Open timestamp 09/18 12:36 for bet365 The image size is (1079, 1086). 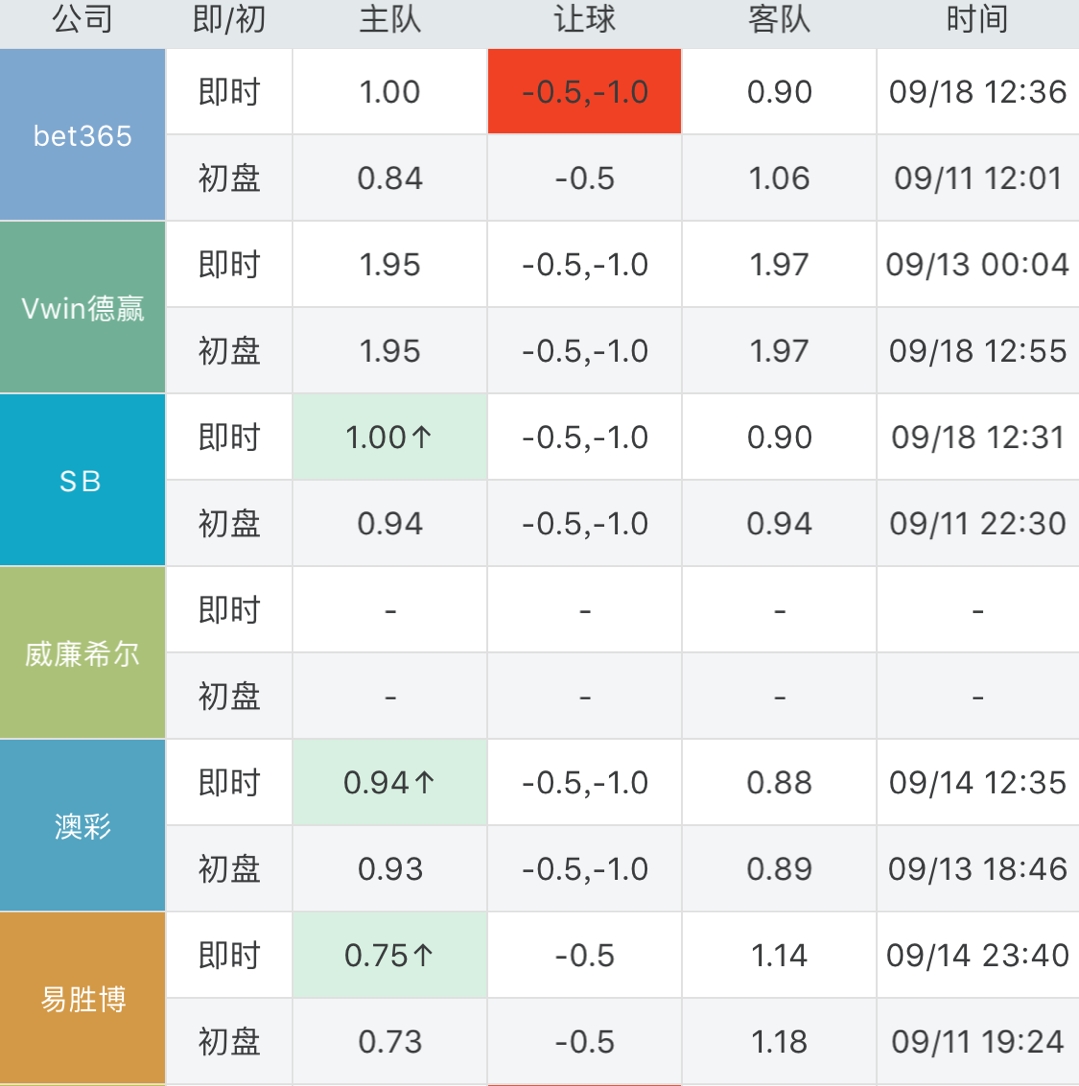click(x=977, y=91)
